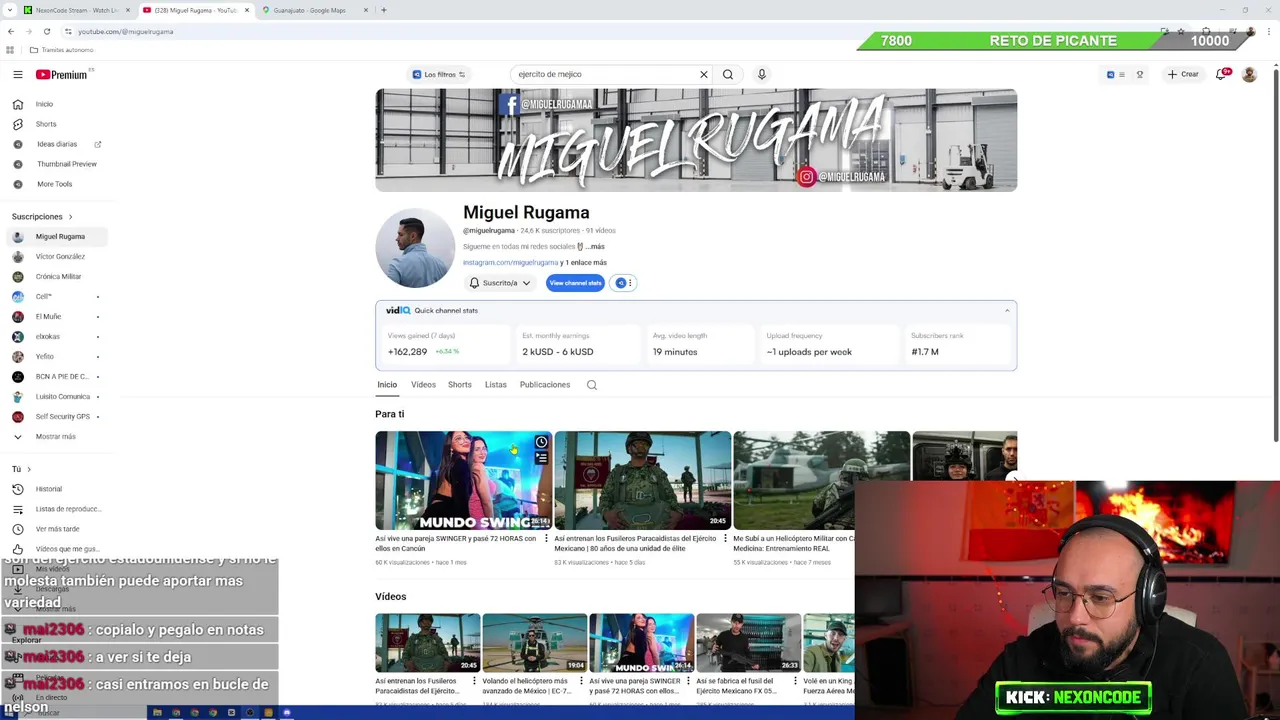Switch to the Publicaciones channel tab
Image resolution: width=1280 pixels, height=720 pixels.
[x=545, y=385]
